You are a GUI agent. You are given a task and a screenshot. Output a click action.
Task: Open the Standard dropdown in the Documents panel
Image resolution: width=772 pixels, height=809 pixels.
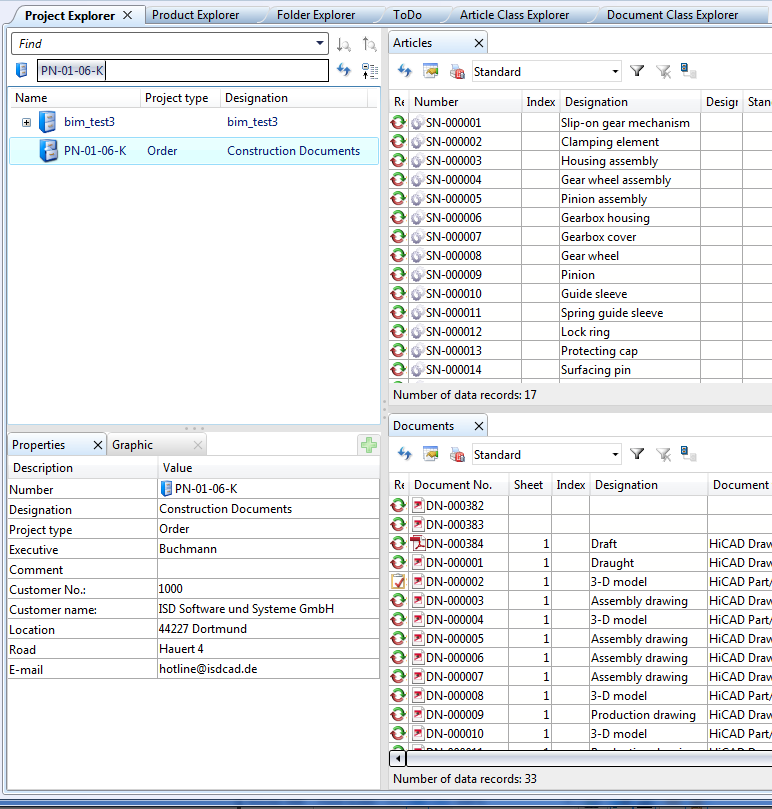[x=614, y=455]
